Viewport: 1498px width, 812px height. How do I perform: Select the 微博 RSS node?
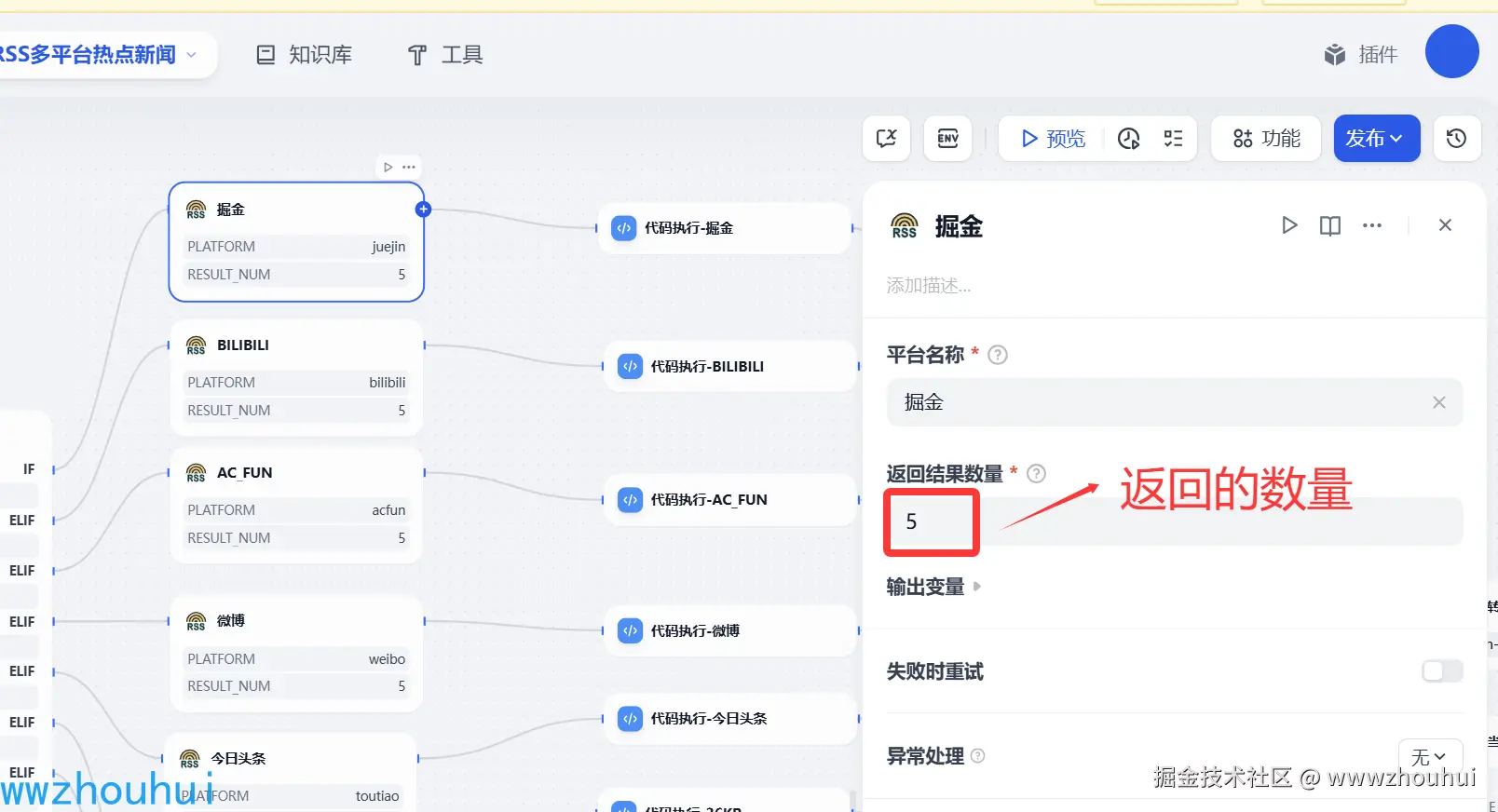(x=296, y=654)
